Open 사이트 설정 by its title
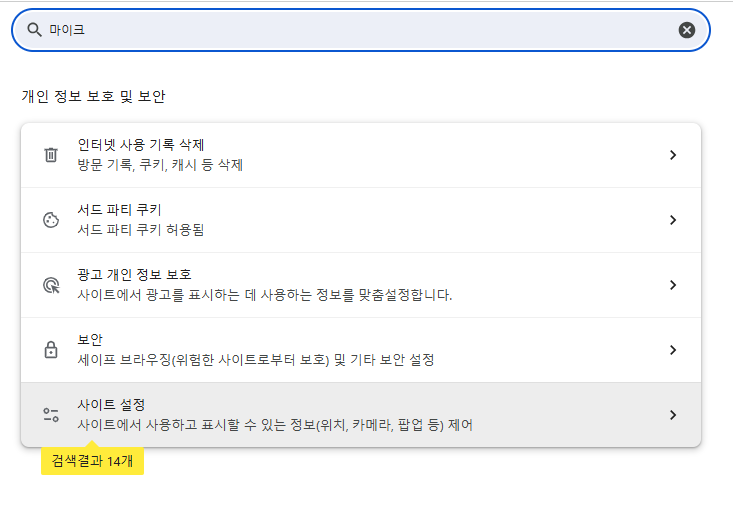This screenshot has height=519, width=733. pyautogui.click(x=112, y=405)
